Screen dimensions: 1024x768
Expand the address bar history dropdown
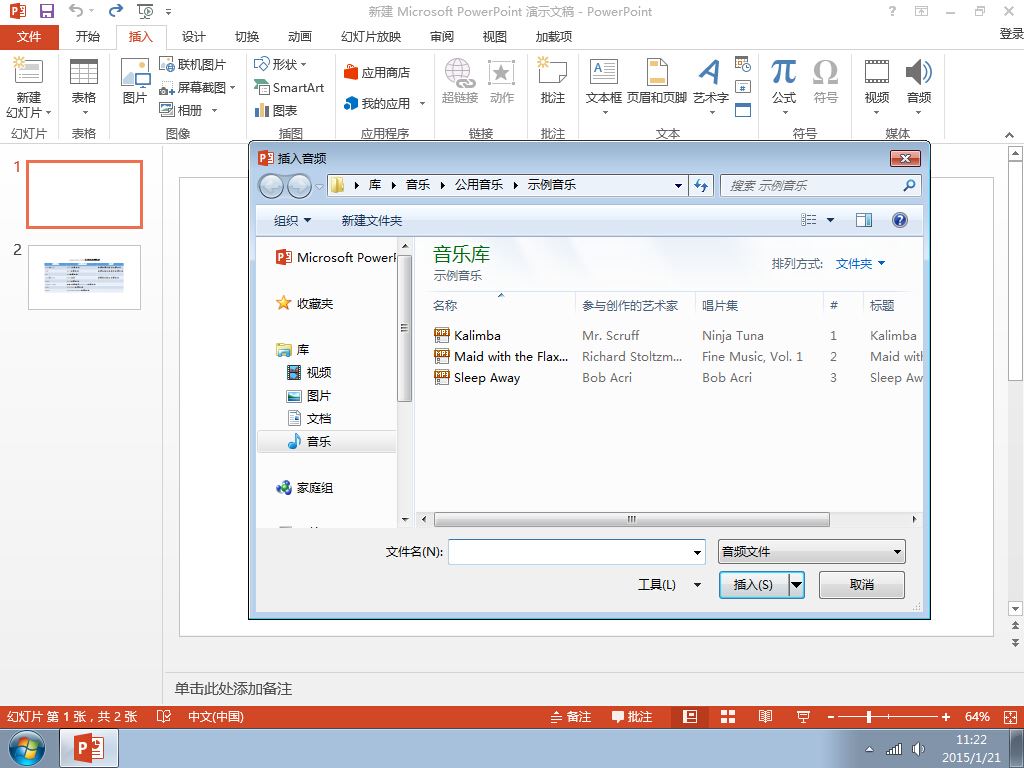click(678, 185)
